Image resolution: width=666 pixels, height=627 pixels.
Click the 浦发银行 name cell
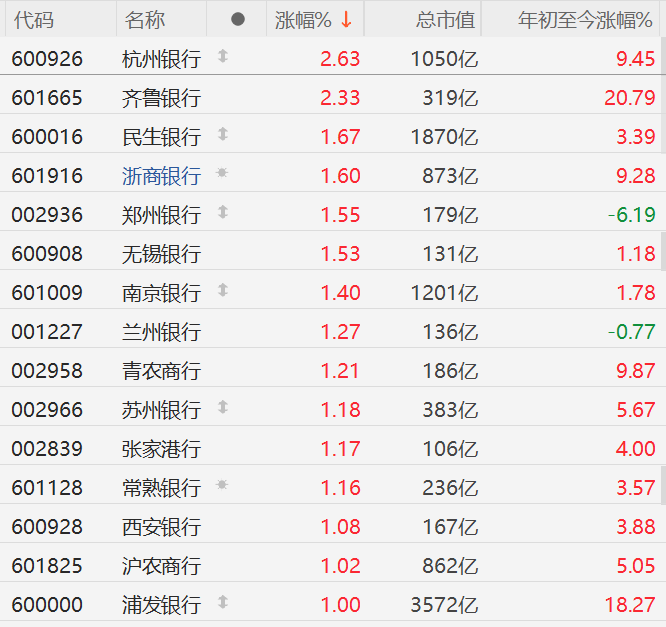(x=161, y=605)
